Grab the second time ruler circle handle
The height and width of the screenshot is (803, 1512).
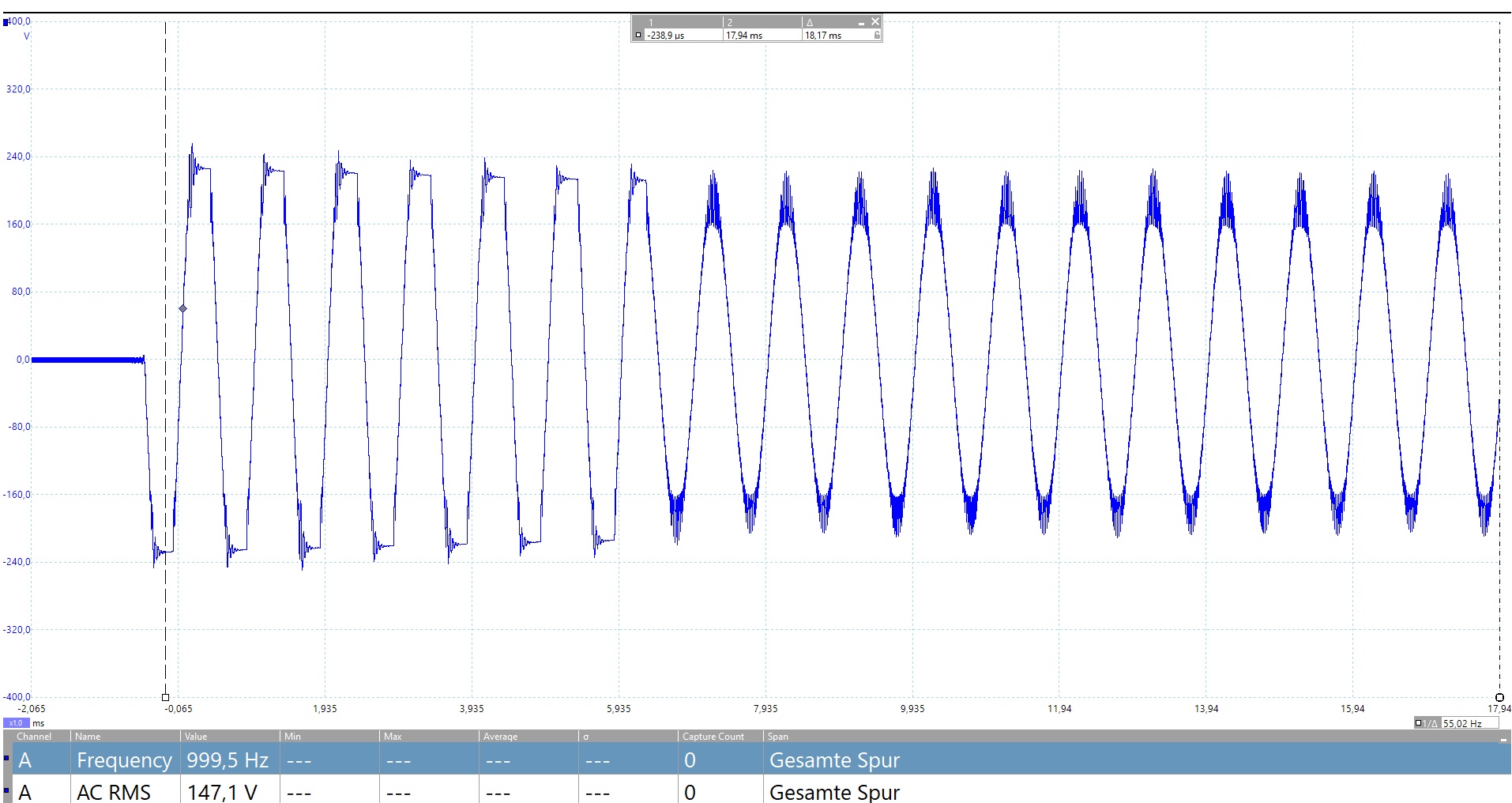pos(1499,697)
